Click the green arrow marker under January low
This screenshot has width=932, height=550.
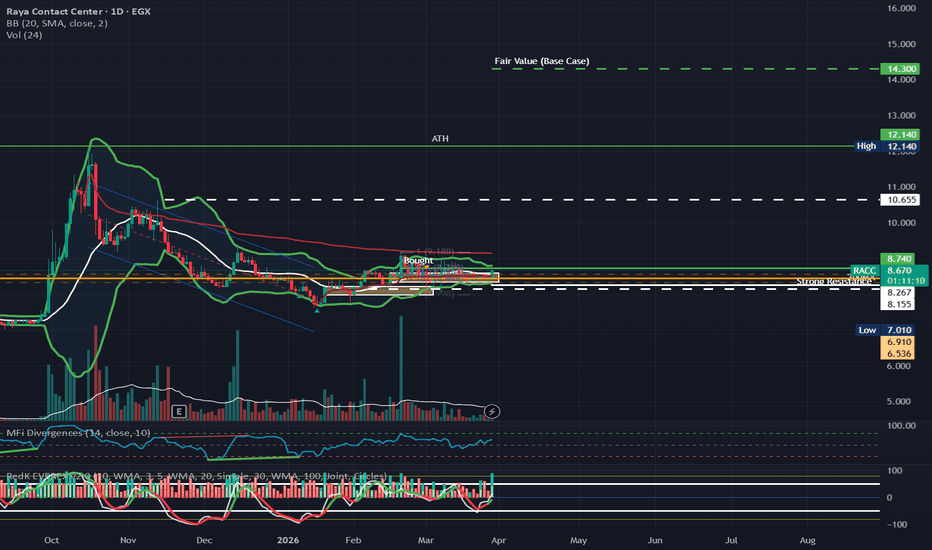318,310
